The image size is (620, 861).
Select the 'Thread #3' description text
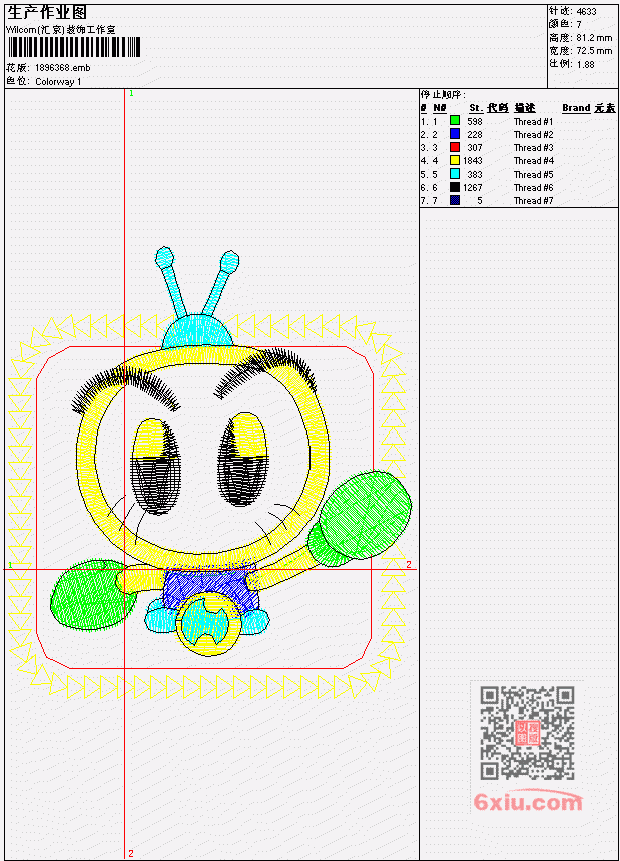533,148
